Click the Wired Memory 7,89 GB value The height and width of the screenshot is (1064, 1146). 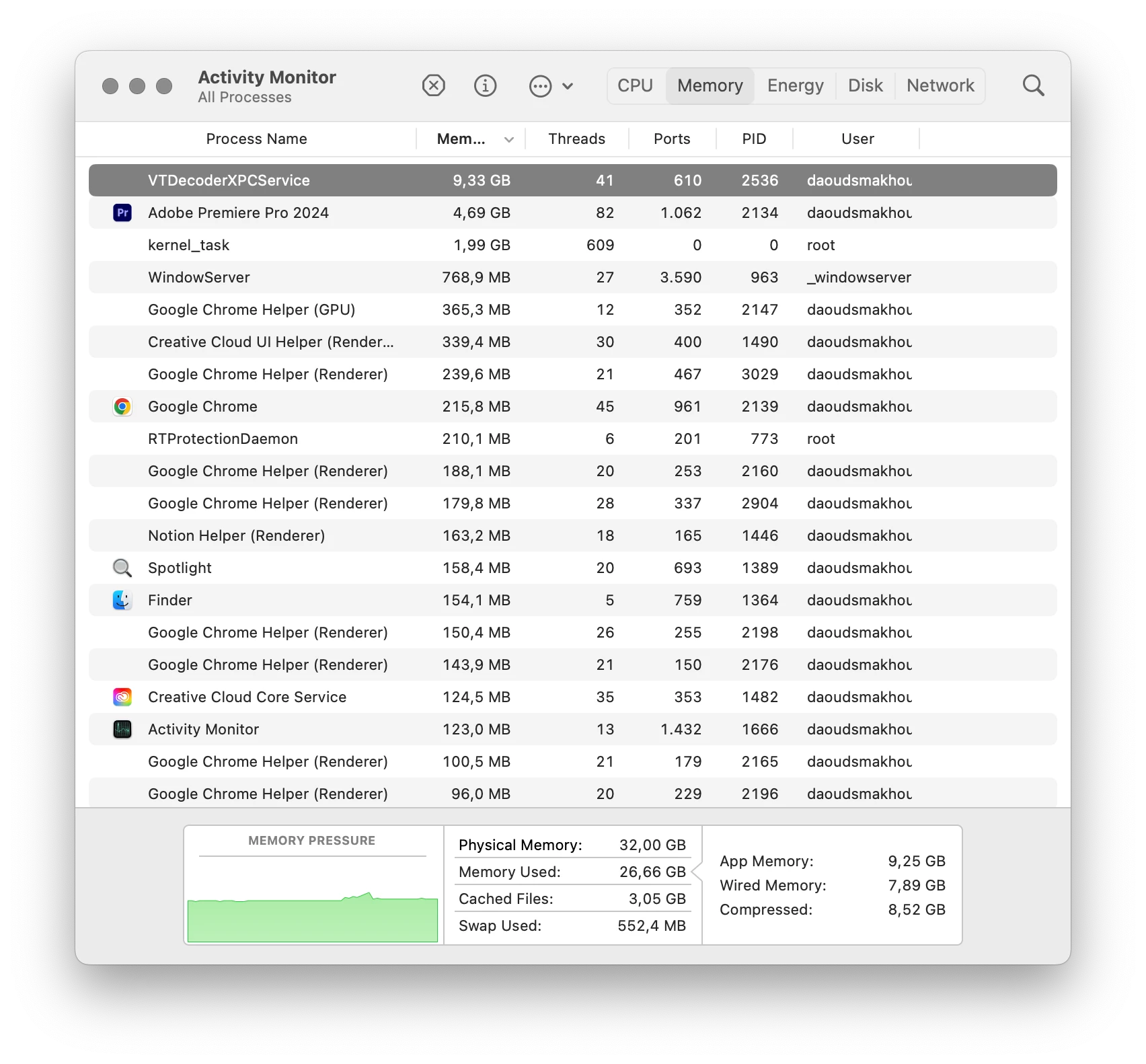(x=917, y=885)
